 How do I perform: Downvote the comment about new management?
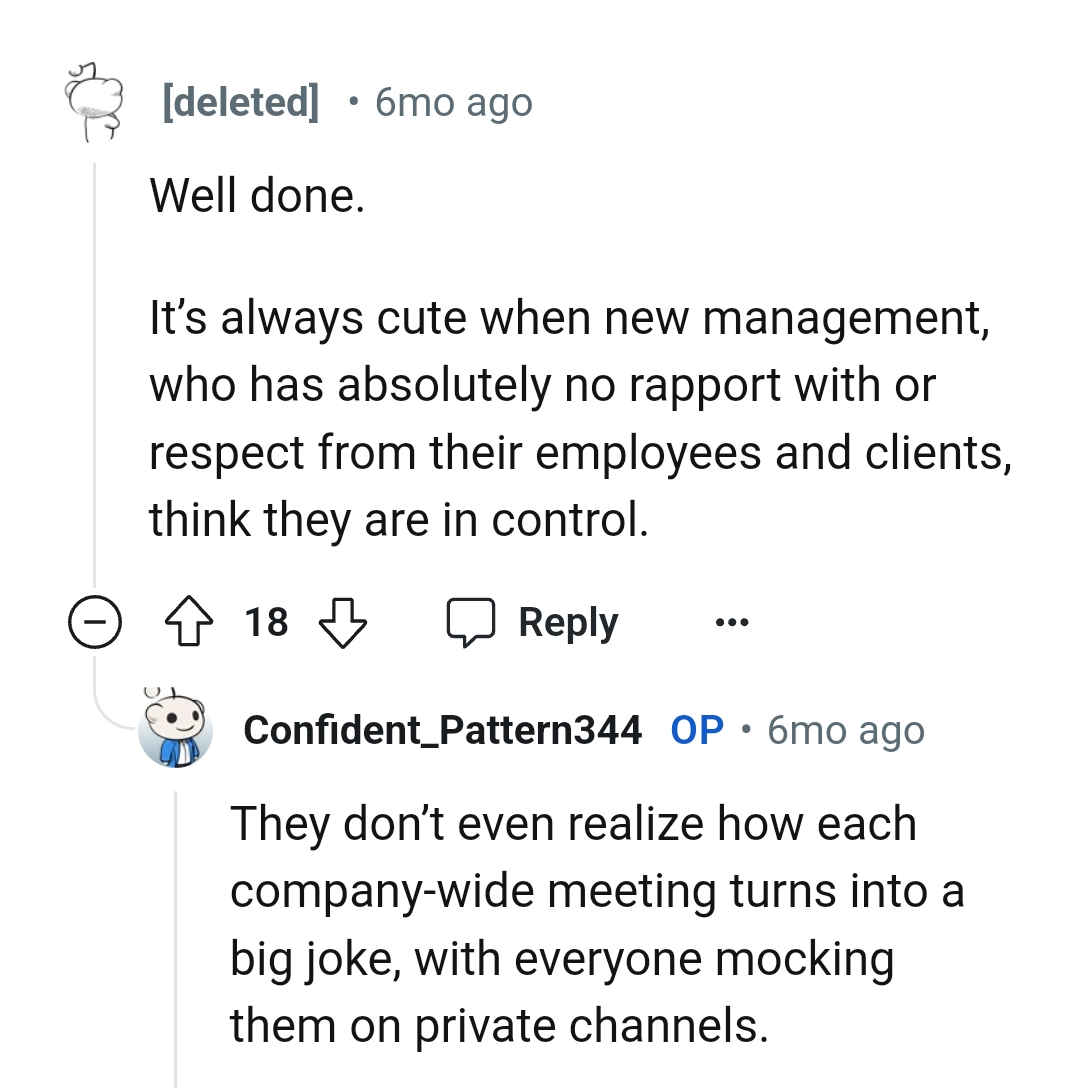click(x=342, y=622)
